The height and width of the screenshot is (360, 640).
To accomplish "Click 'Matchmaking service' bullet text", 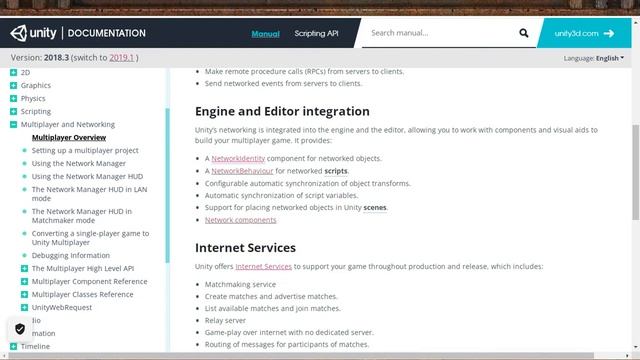I will (240, 284).
